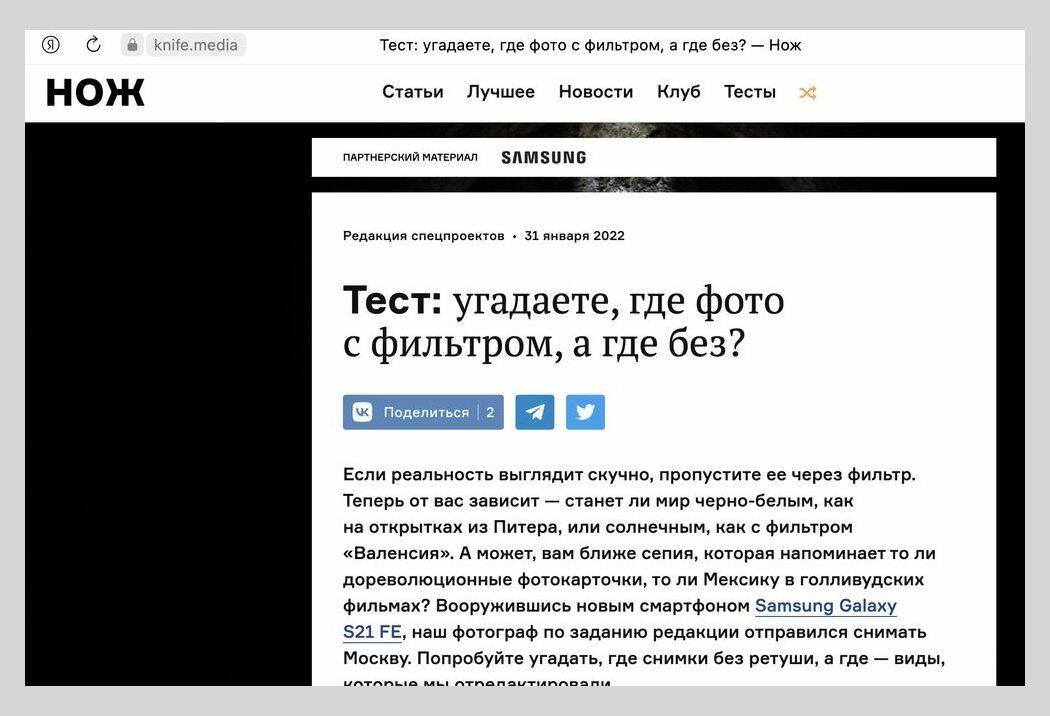The image size is (1050, 716).
Task: Click the article headline about фото с фильтром
Action: [x=563, y=322]
